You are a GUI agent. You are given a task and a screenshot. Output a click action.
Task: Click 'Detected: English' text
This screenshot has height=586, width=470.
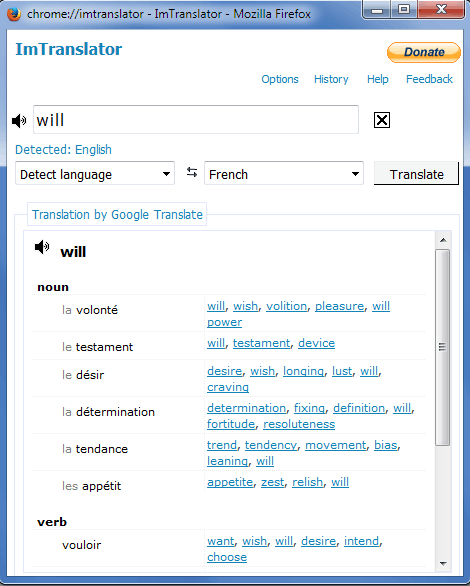point(63,149)
